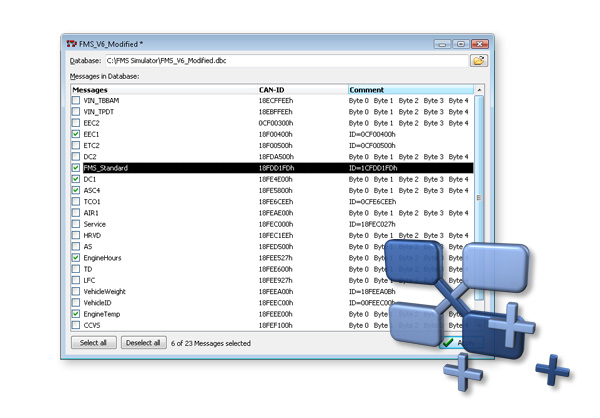Screen dimensions: 600x418
Task: Check the TCO1 message checkbox
Action: 76,201
